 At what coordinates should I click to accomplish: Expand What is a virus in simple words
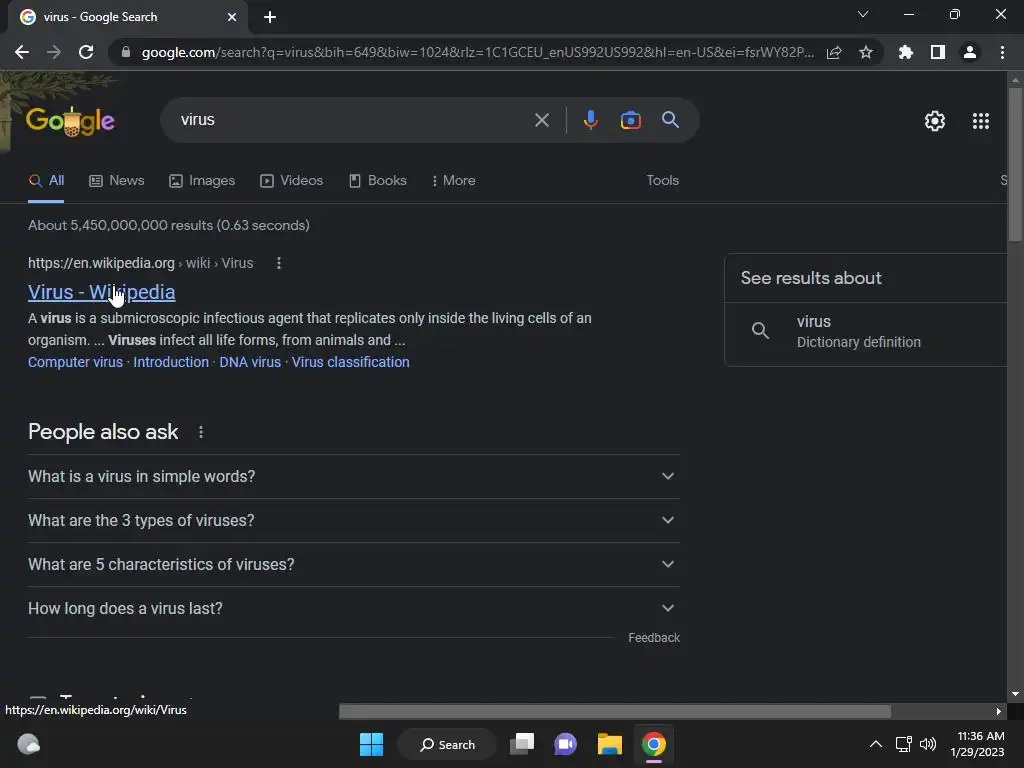354,477
